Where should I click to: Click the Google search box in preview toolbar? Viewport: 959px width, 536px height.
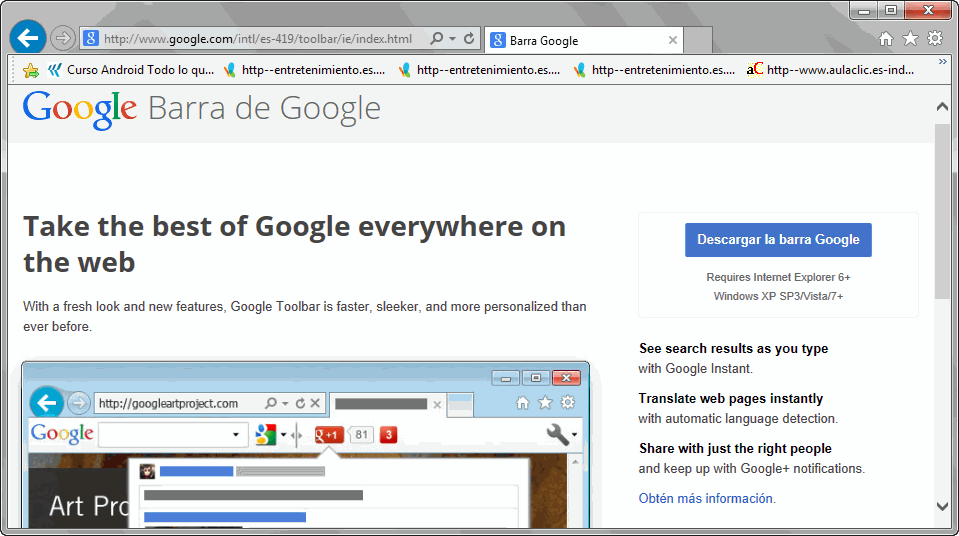click(x=173, y=435)
